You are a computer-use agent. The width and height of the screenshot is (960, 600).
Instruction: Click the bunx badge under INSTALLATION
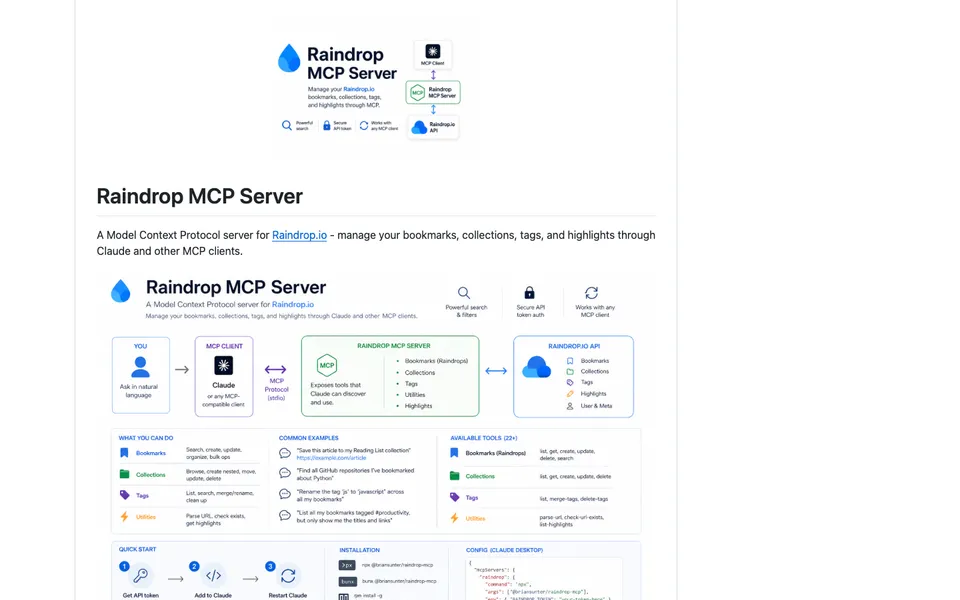(347, 581)
